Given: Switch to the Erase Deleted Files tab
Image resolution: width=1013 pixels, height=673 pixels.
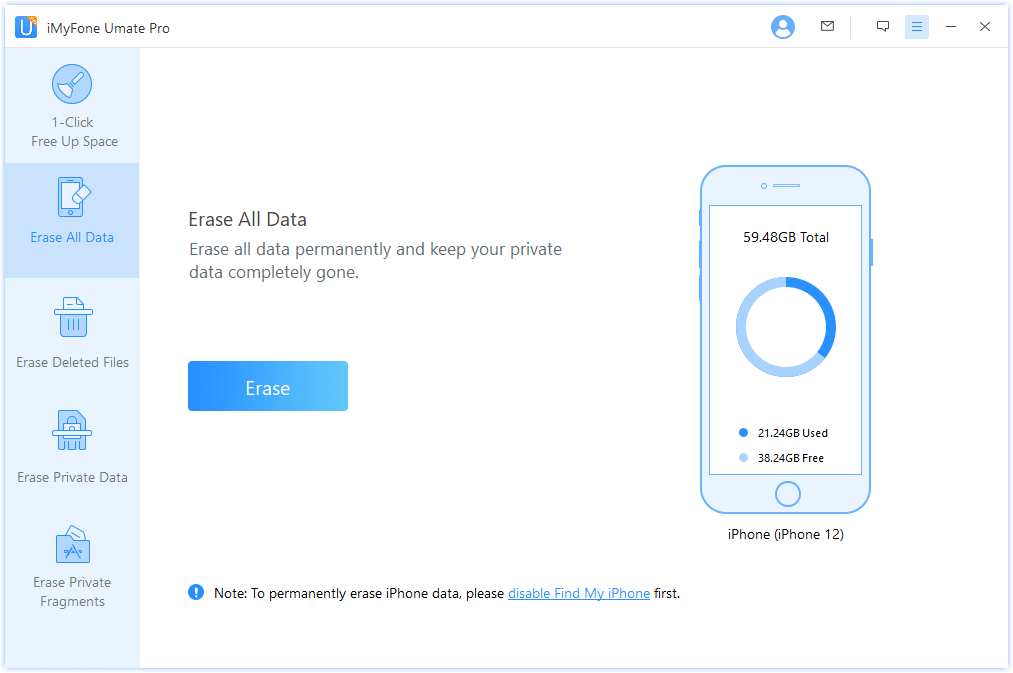Looking at the screenshot, I should pos(72,362).
